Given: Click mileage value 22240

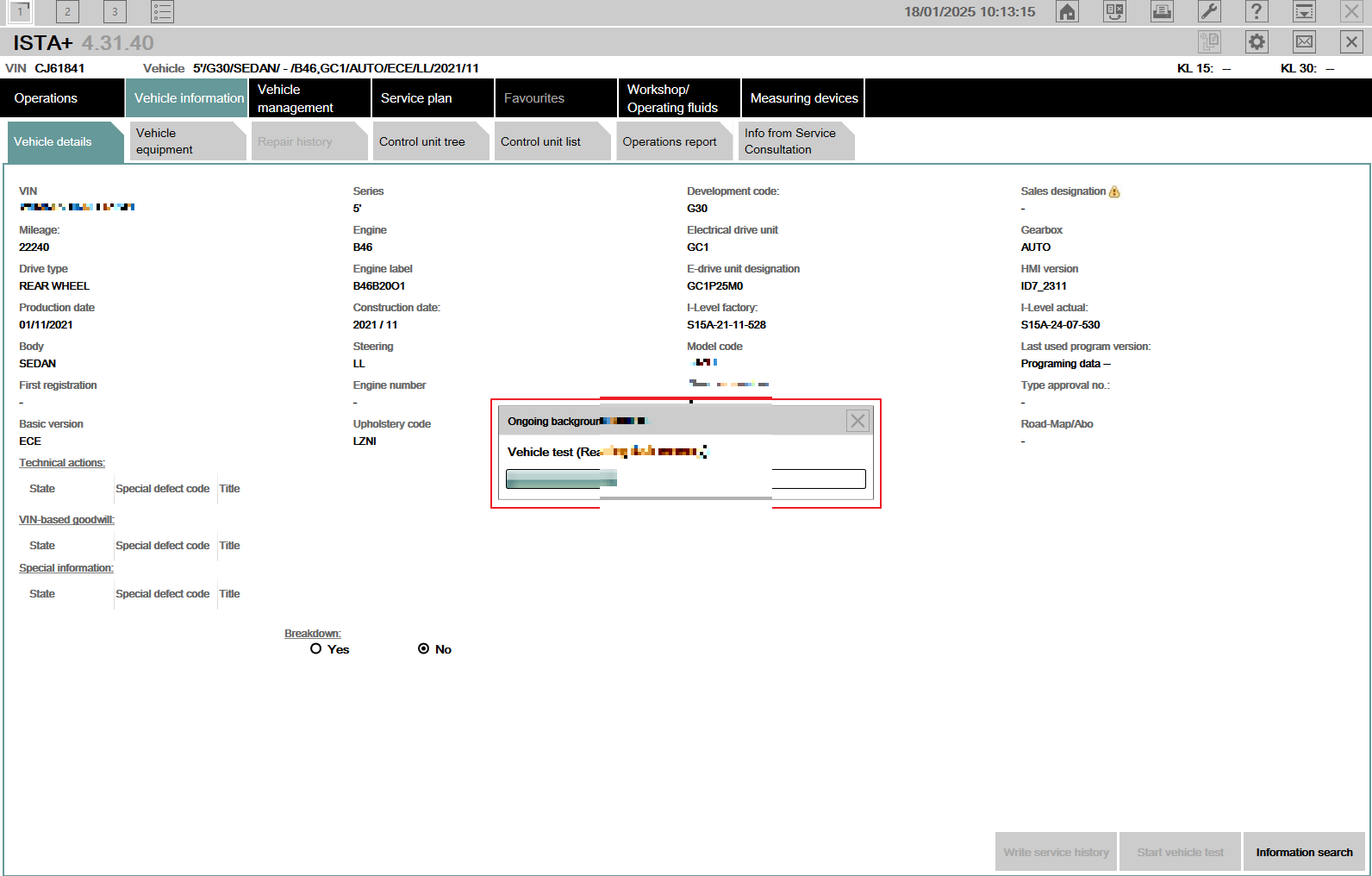Looking at the screenshot, I should [34, 247].
